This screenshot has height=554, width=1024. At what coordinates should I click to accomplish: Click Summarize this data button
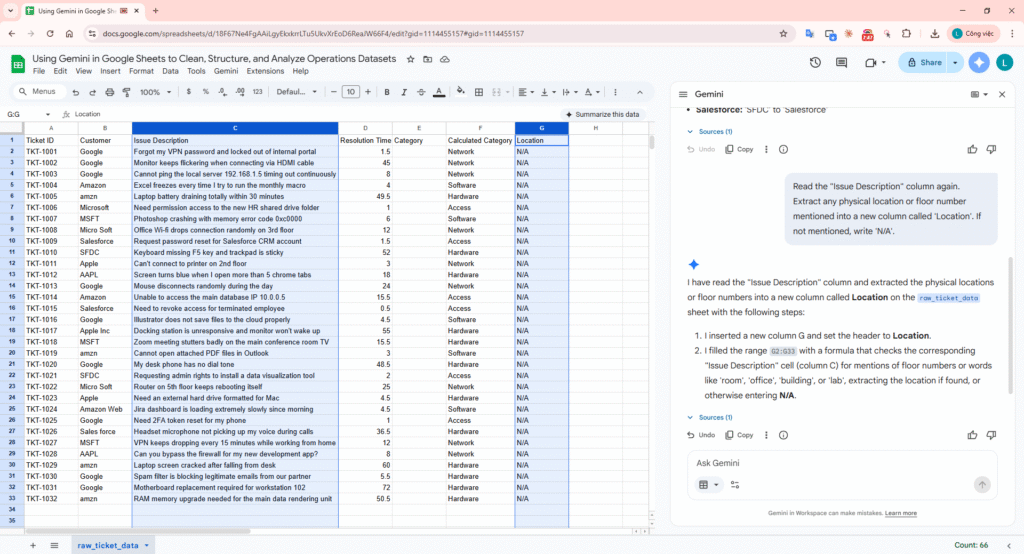601,114
